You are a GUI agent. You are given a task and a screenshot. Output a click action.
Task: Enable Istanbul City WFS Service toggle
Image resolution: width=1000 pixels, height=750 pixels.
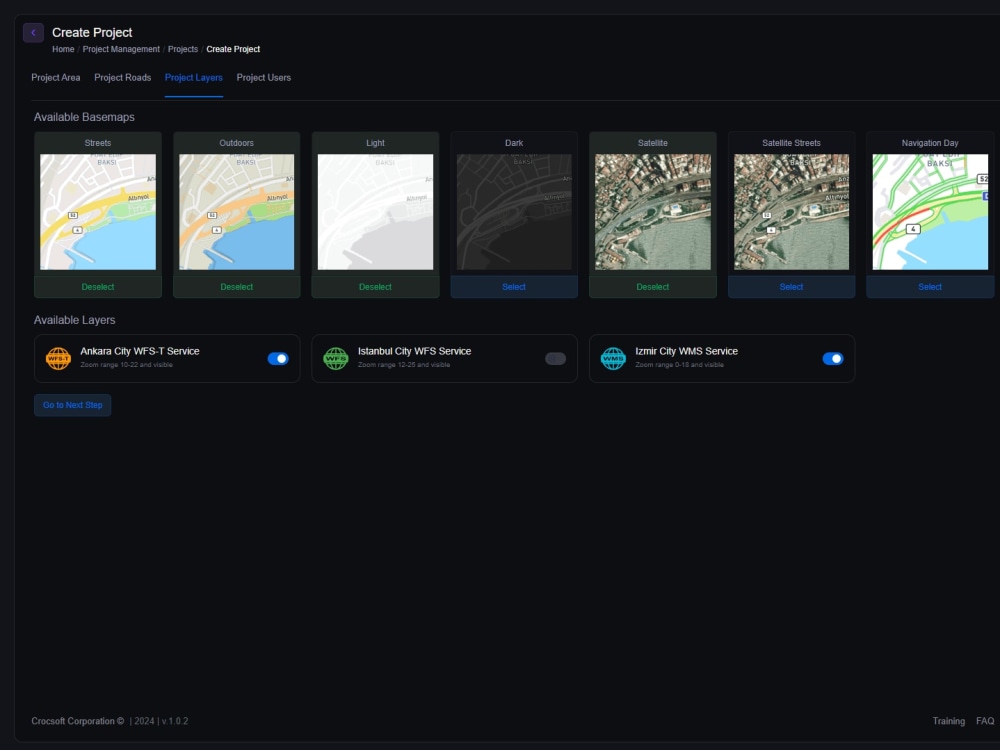point(555,358)
